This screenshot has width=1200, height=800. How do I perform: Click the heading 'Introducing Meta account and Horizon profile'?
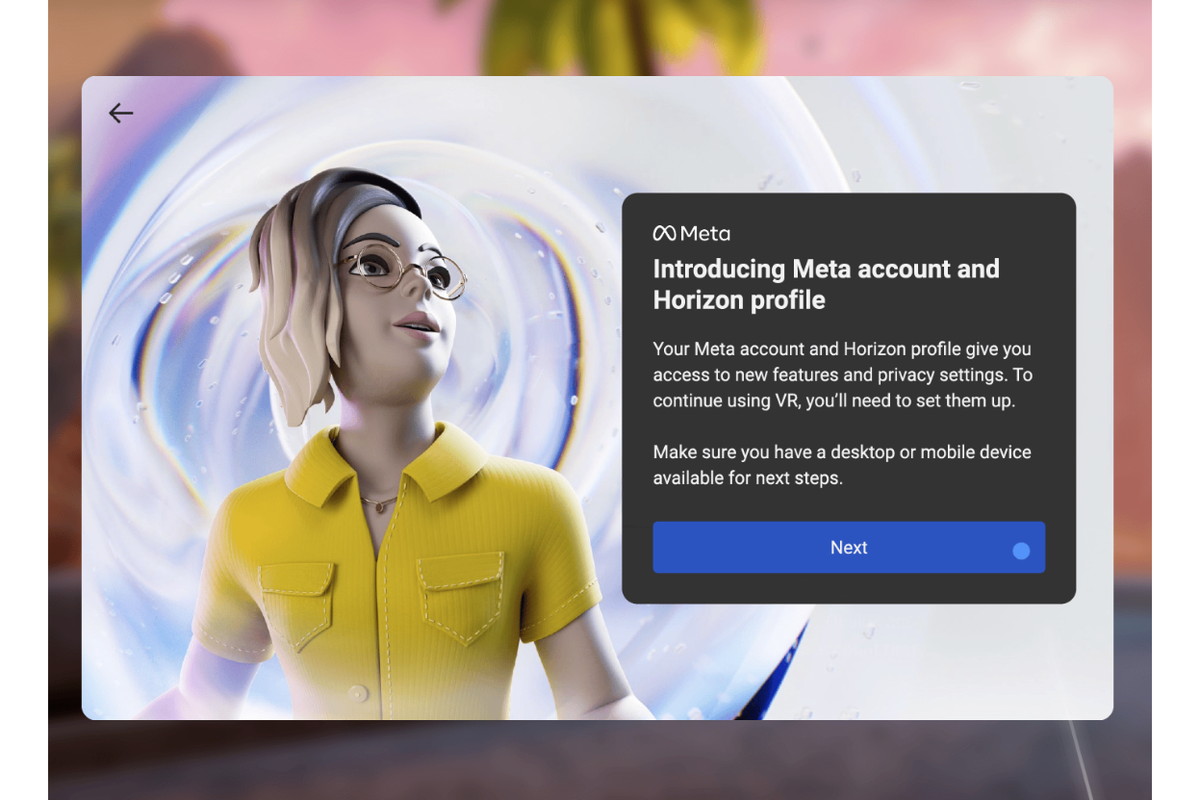(x=825, y=283)
